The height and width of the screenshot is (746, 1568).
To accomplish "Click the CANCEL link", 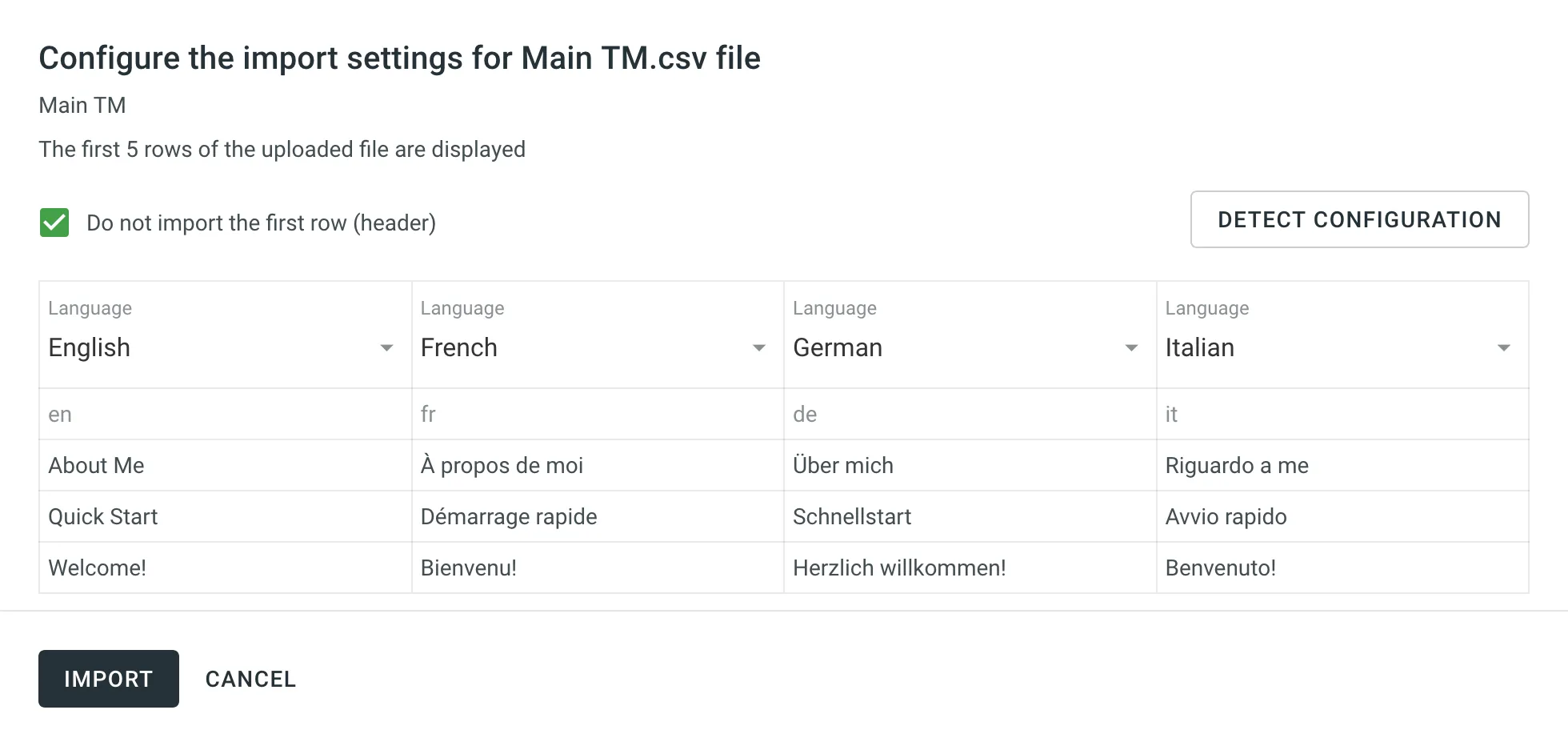I will (x=250, y=678).
